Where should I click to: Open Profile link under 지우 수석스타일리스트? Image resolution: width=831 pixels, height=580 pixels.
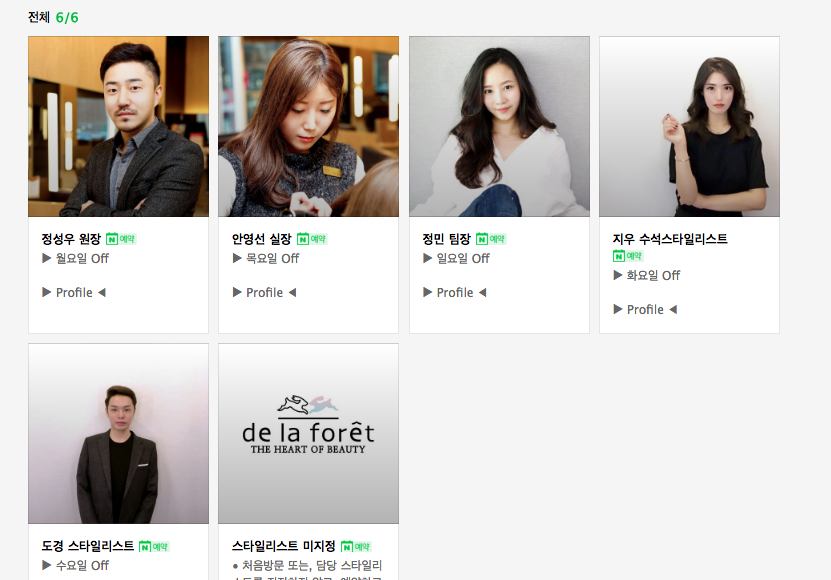coord(645,310)
